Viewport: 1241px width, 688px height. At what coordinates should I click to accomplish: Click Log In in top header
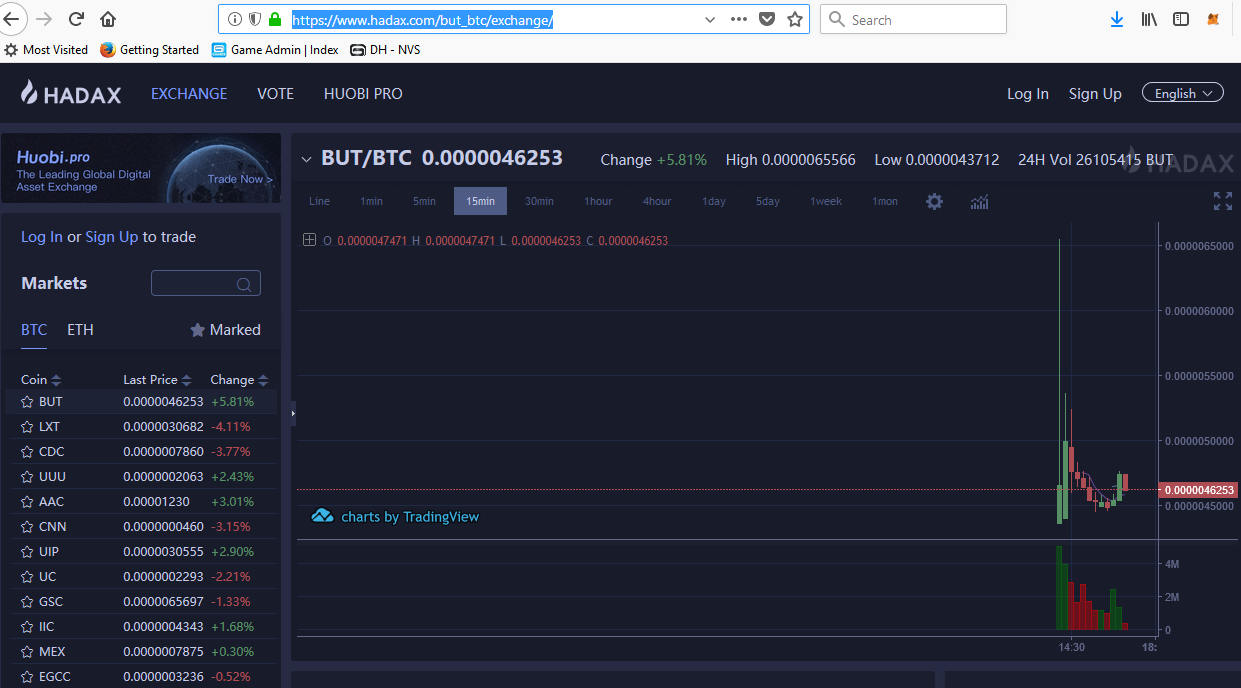(1028, 94)
